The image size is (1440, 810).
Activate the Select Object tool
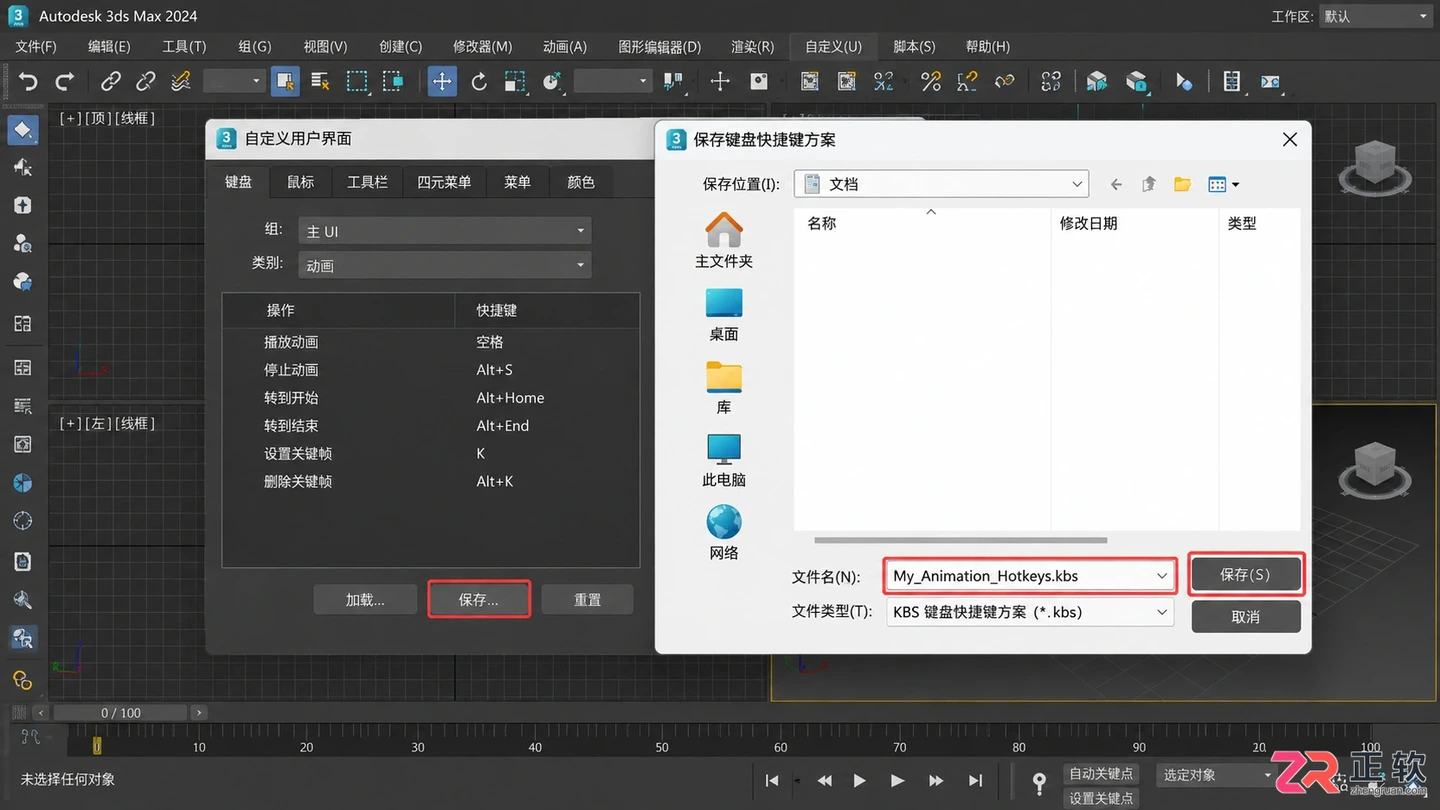285,81
